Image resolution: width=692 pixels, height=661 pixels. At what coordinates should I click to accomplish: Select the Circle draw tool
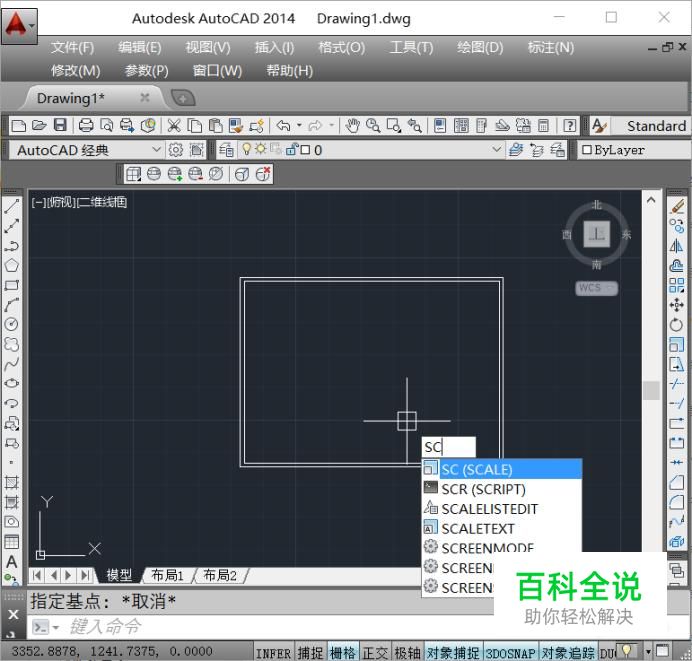(x=11, y=324)
